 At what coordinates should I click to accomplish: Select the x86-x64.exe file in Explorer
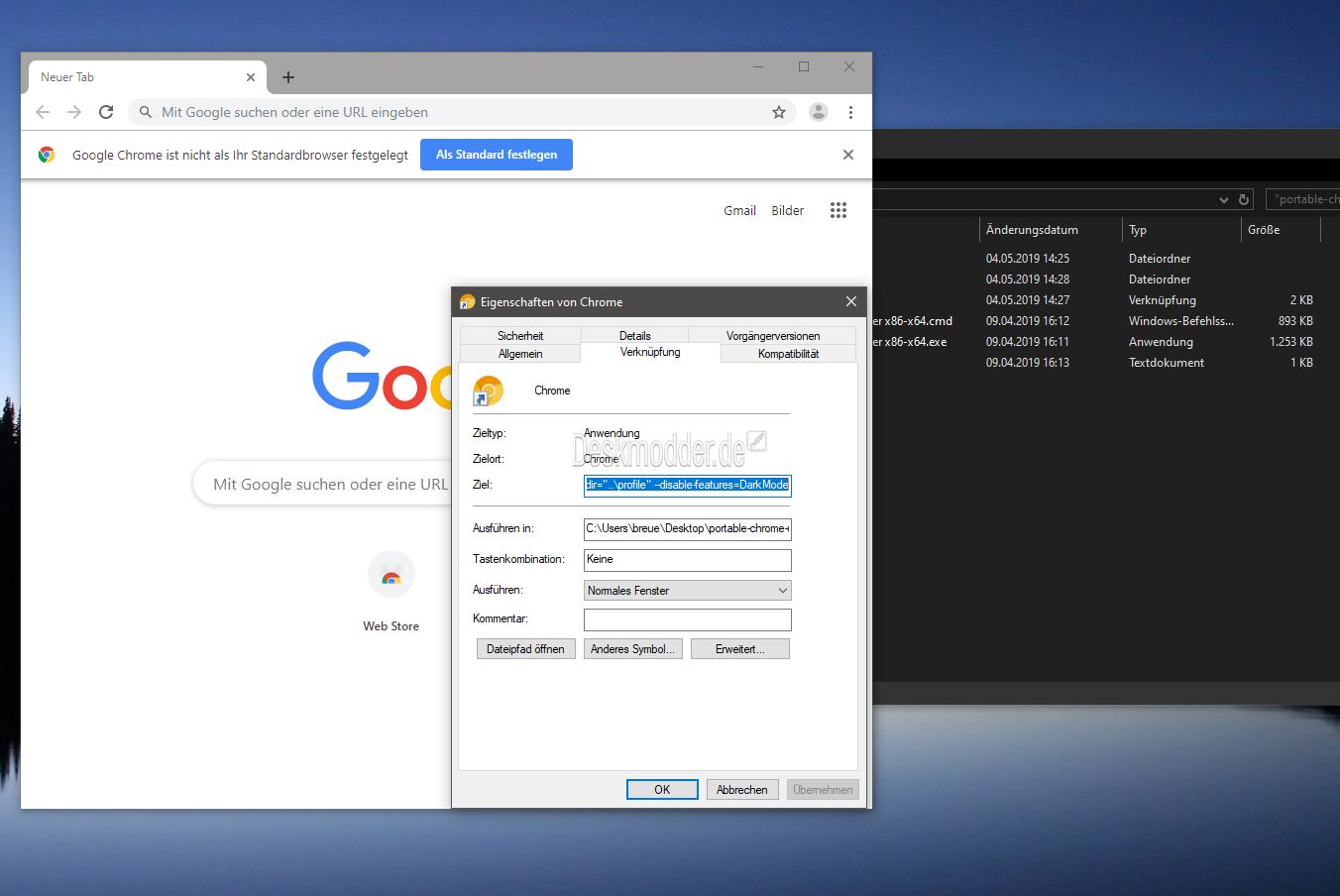click(x=1096, y=342)
